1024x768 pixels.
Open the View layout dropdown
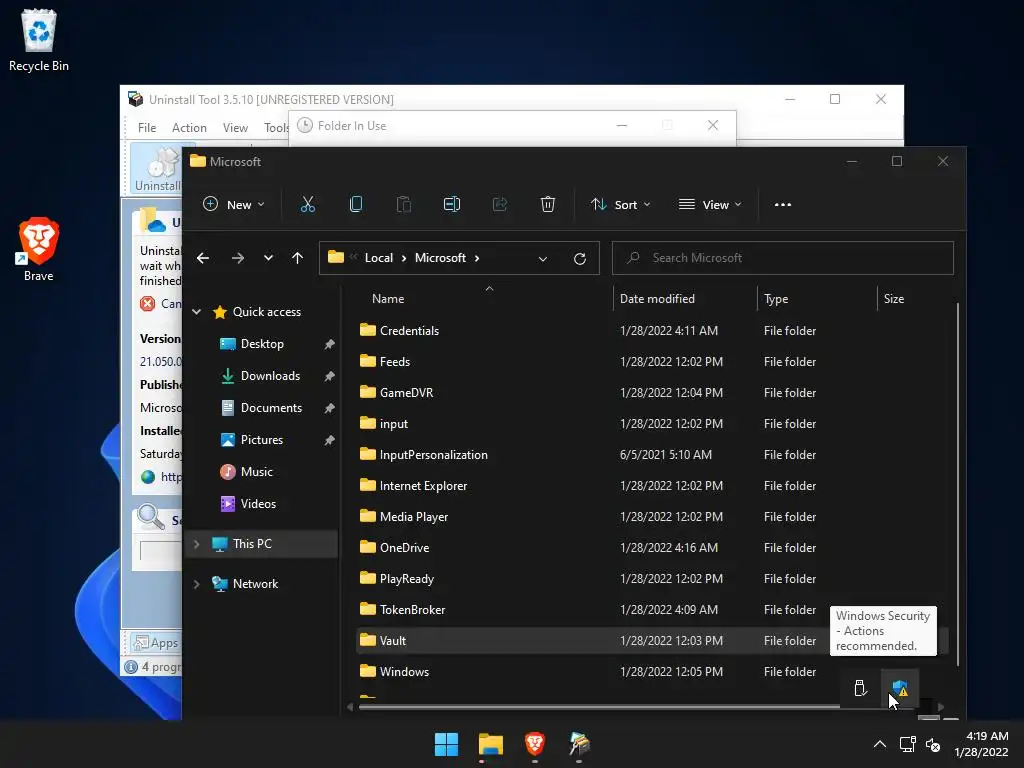pos(710,204)
